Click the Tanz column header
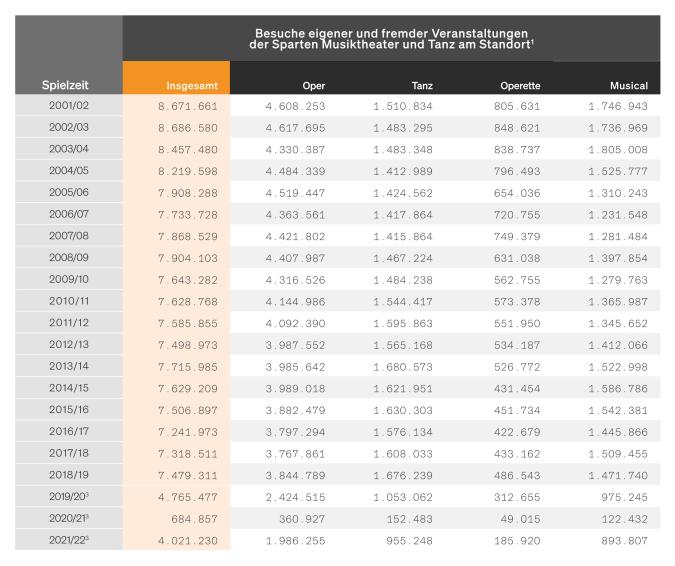Image resolution: width=675 pixels, height=566 pixels. coord(421,86)
